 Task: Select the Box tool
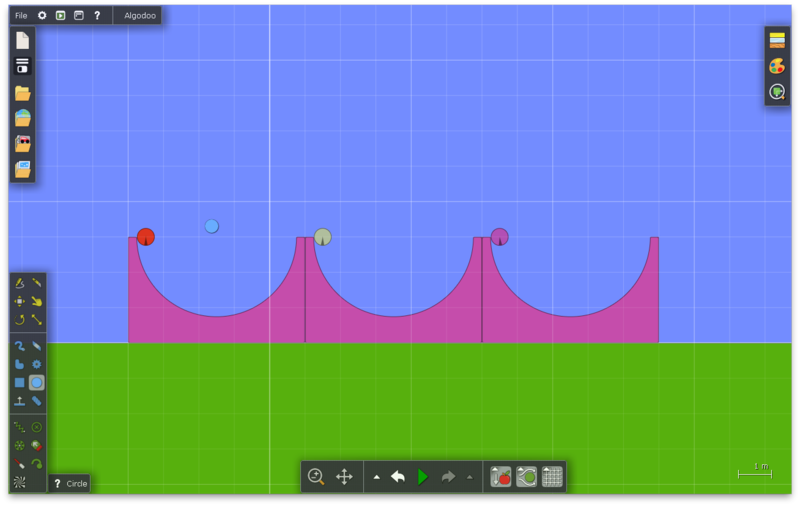(19, 383)
